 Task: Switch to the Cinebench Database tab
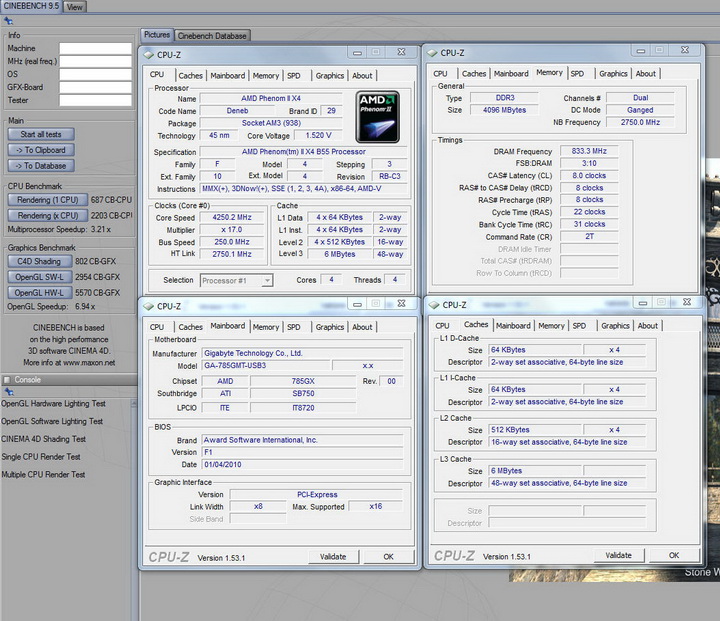click(213, 36)
